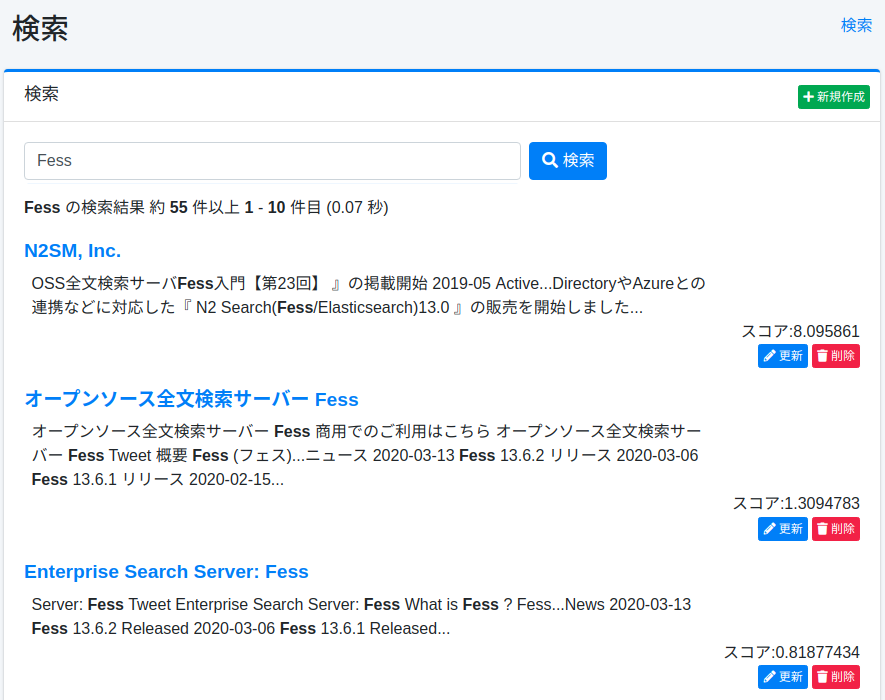The image size is (885, 700).
Task: Click the plus icon 新規作成 button
Action: pyautogui.click(x=833, y=97)
